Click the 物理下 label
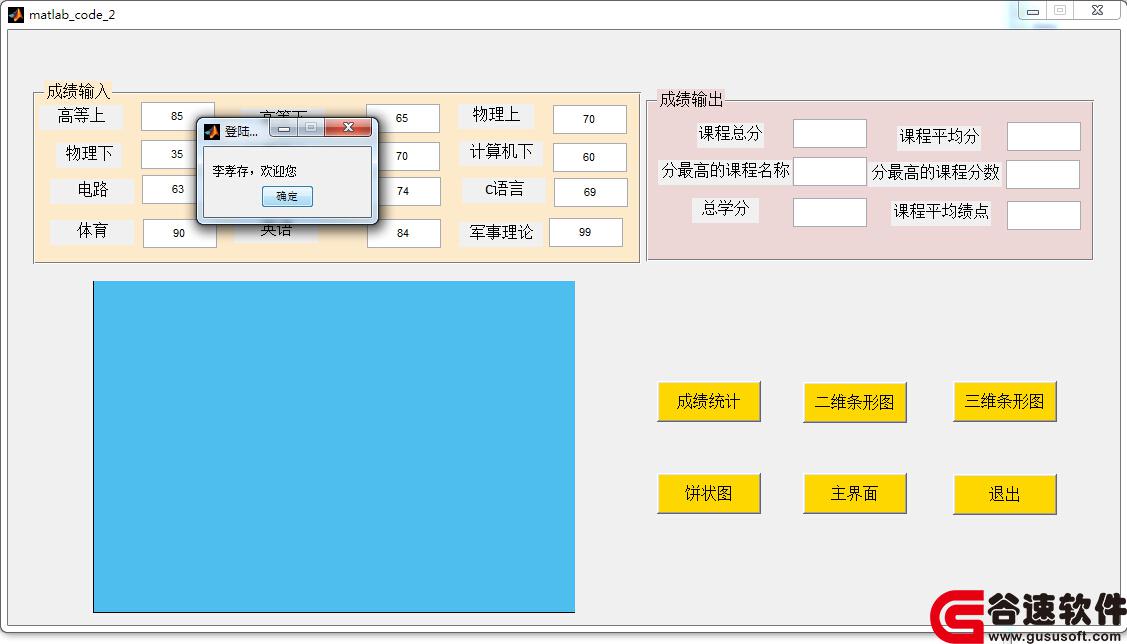Image resolution: width=1127 pixels, height=644 pixels. (89, 154)
